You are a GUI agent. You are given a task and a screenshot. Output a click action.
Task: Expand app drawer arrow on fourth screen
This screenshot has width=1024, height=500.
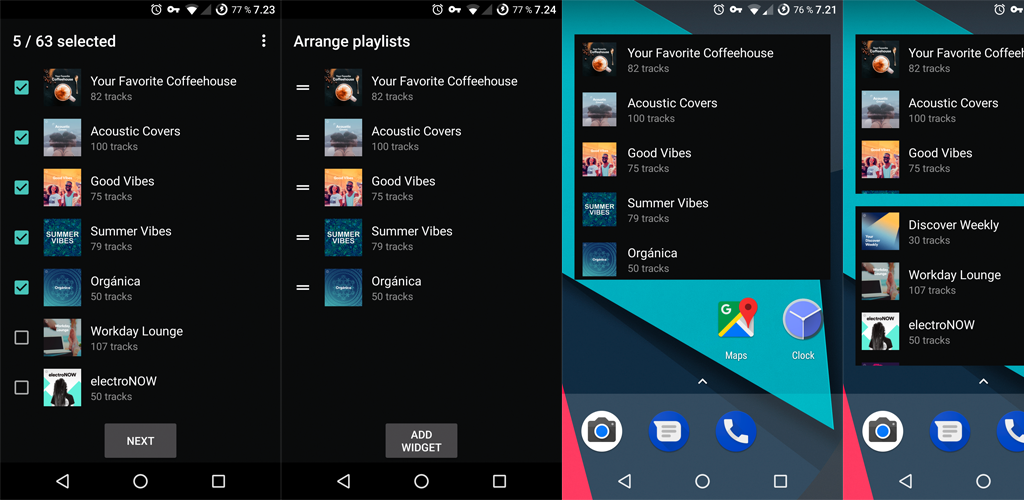pos(984,381)
